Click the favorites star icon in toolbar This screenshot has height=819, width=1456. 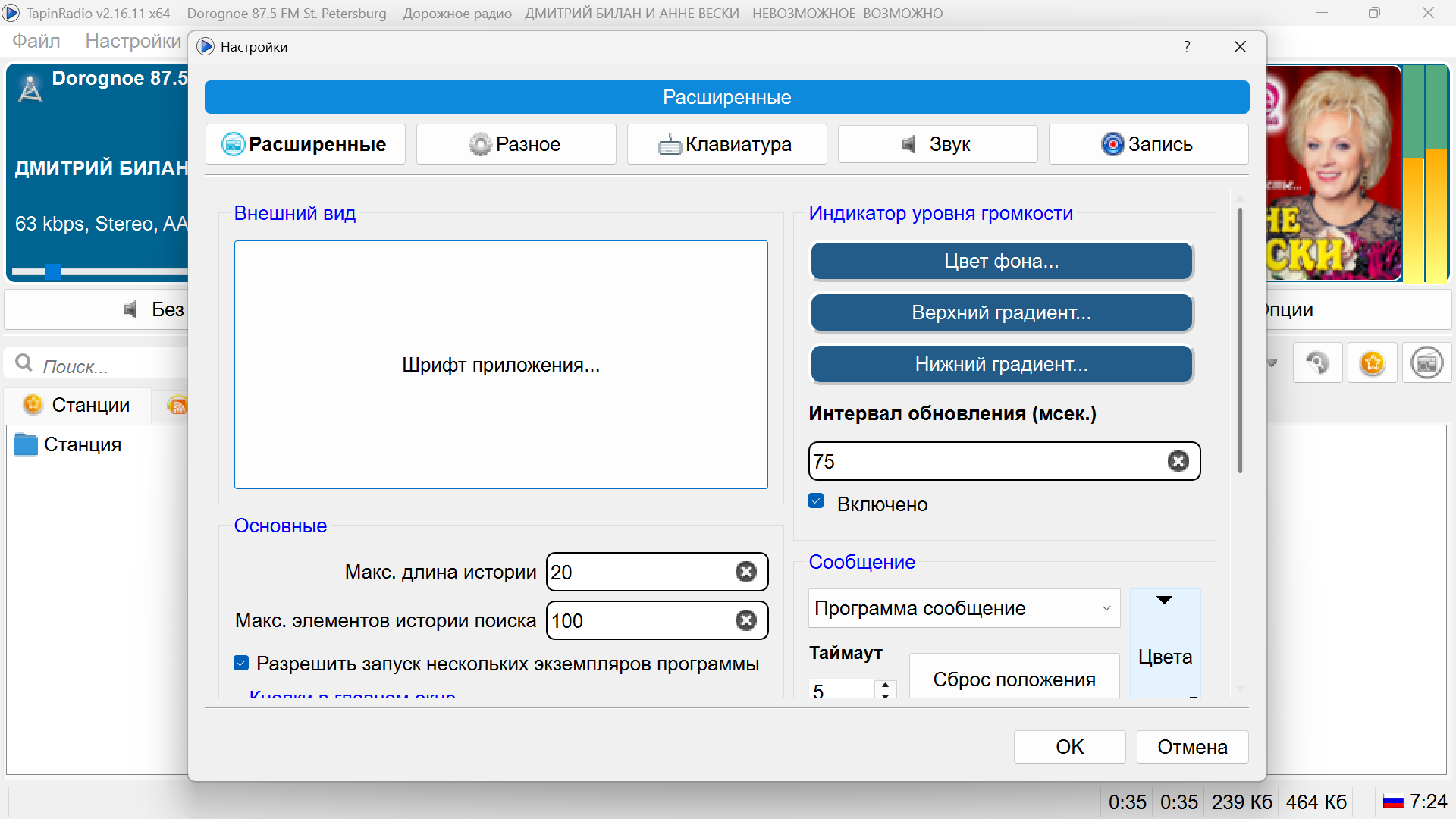click(x=1372, y=363)
